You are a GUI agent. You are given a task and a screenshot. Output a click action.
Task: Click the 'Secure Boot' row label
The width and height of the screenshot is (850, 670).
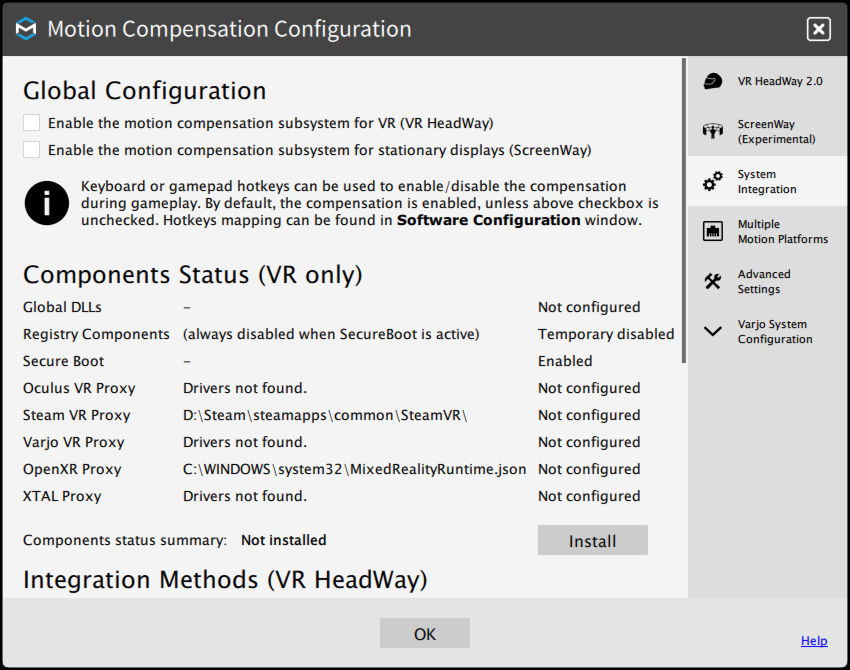click(x=63, y=361)
